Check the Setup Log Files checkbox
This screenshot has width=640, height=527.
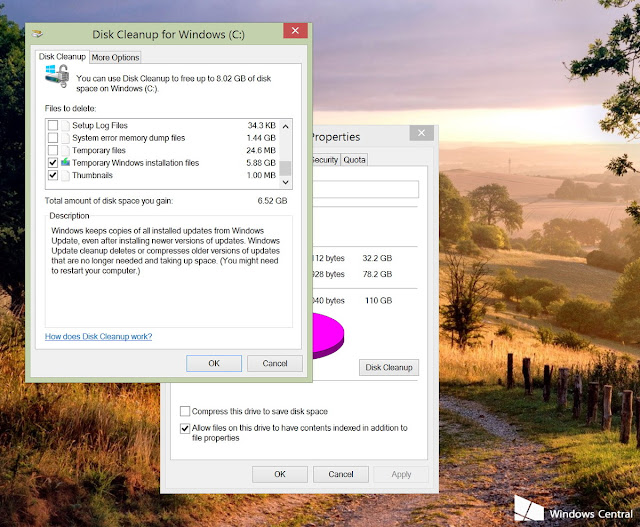click(x=53, y=125)
